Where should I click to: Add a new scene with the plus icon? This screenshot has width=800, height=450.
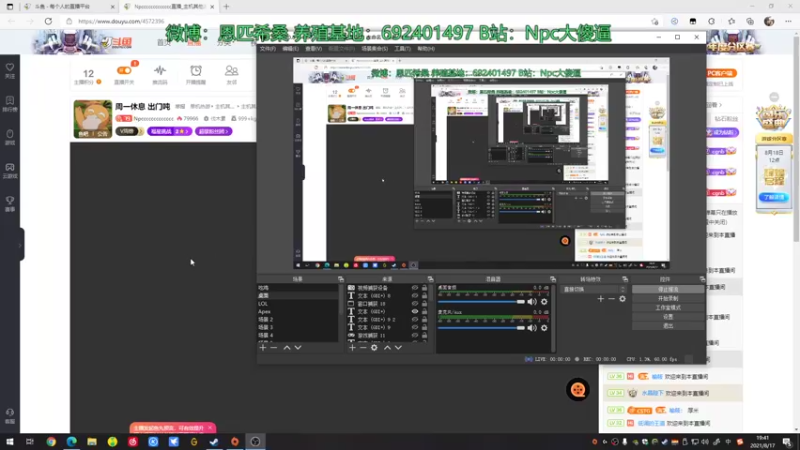(x=263, y=347)
